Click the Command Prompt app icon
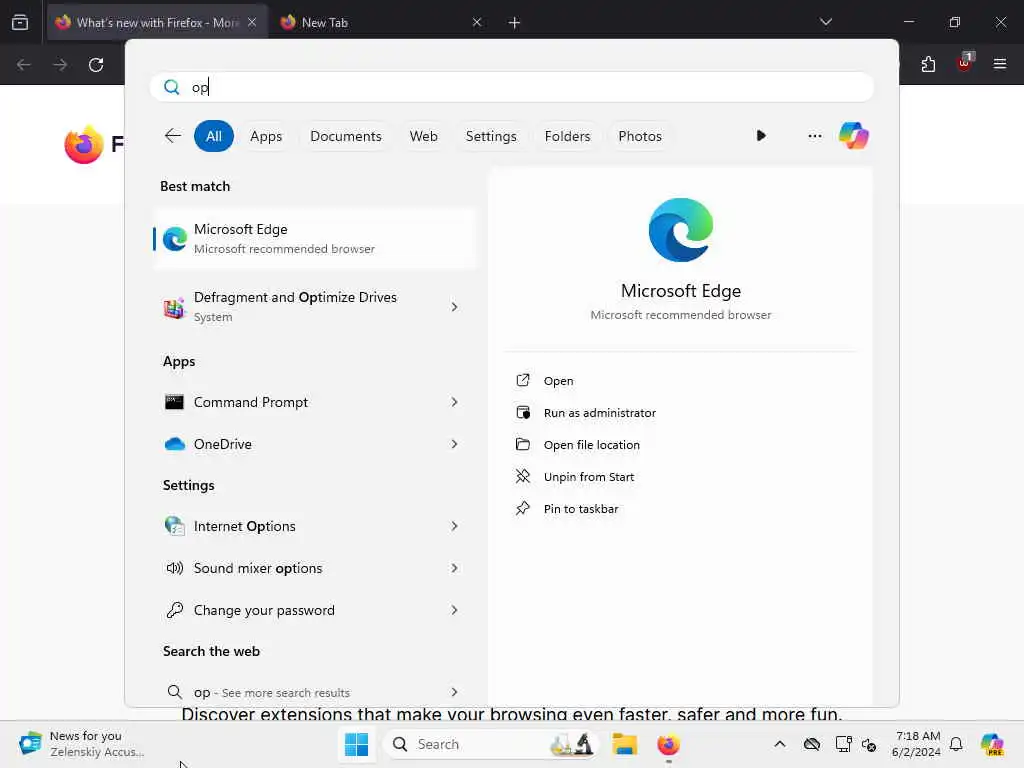This screenshot has height=768, width=1024. pos(174,402)
